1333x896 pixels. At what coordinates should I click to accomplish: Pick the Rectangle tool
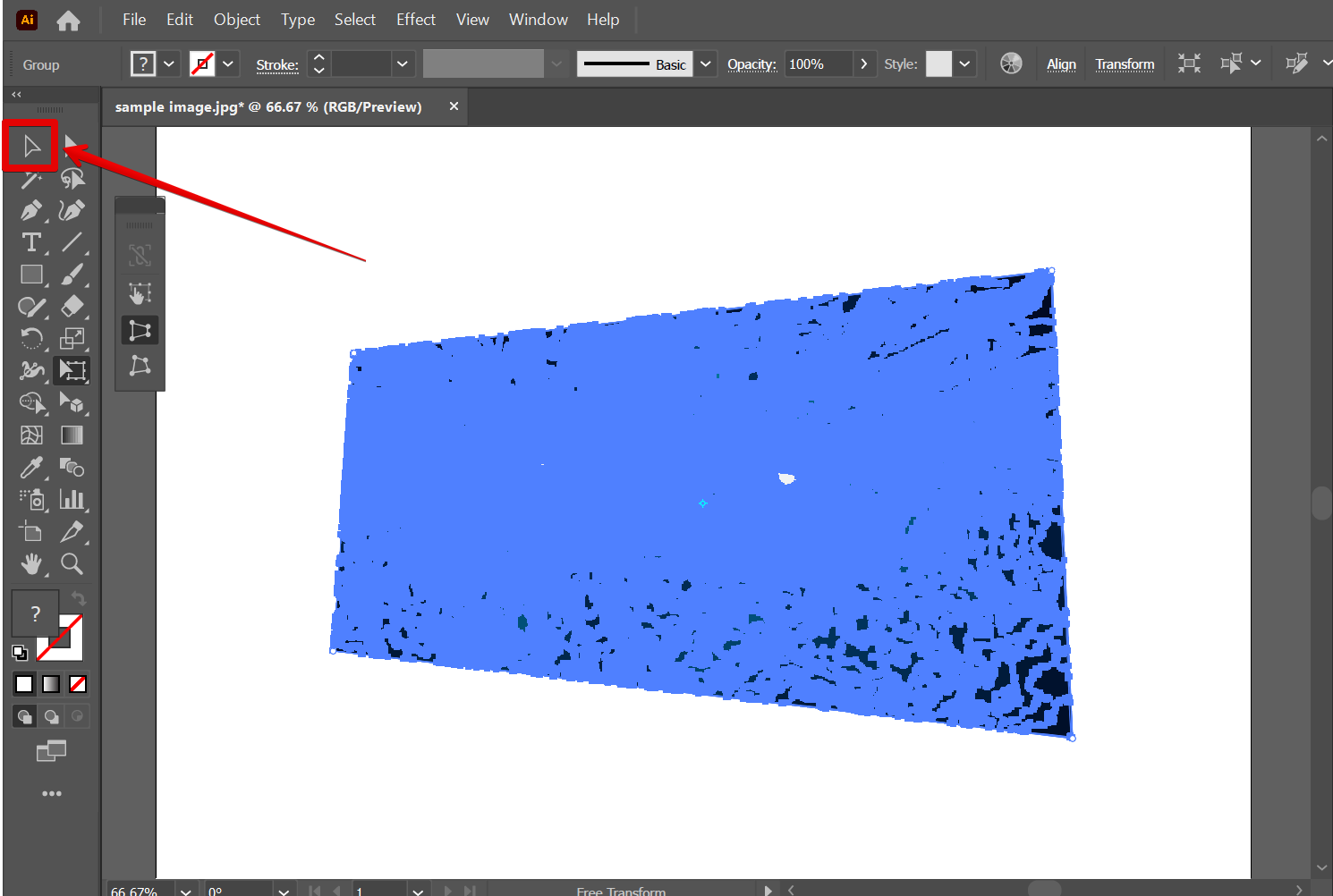31,275
